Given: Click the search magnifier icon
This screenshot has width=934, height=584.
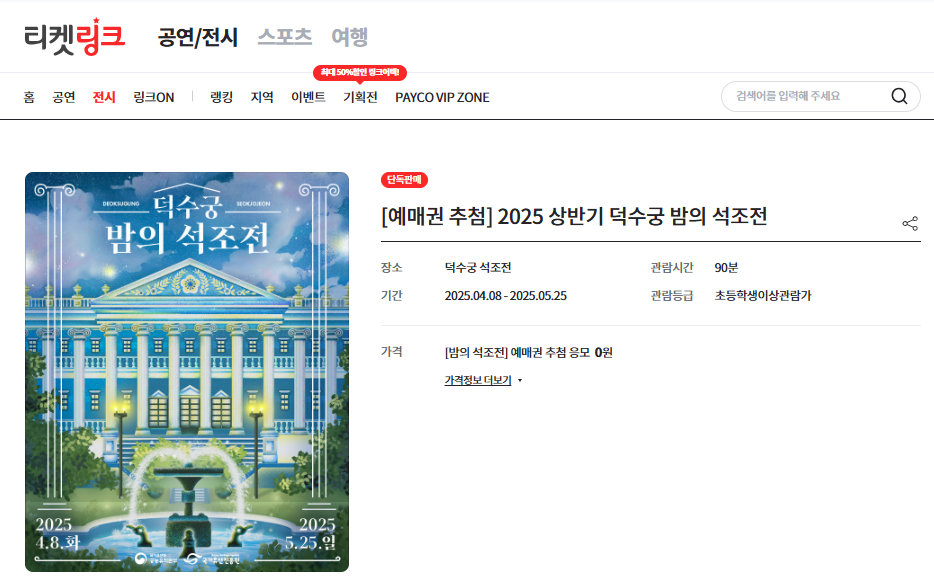Looking at the screenshot, I should pyautogui.click(x=899, y=96).
